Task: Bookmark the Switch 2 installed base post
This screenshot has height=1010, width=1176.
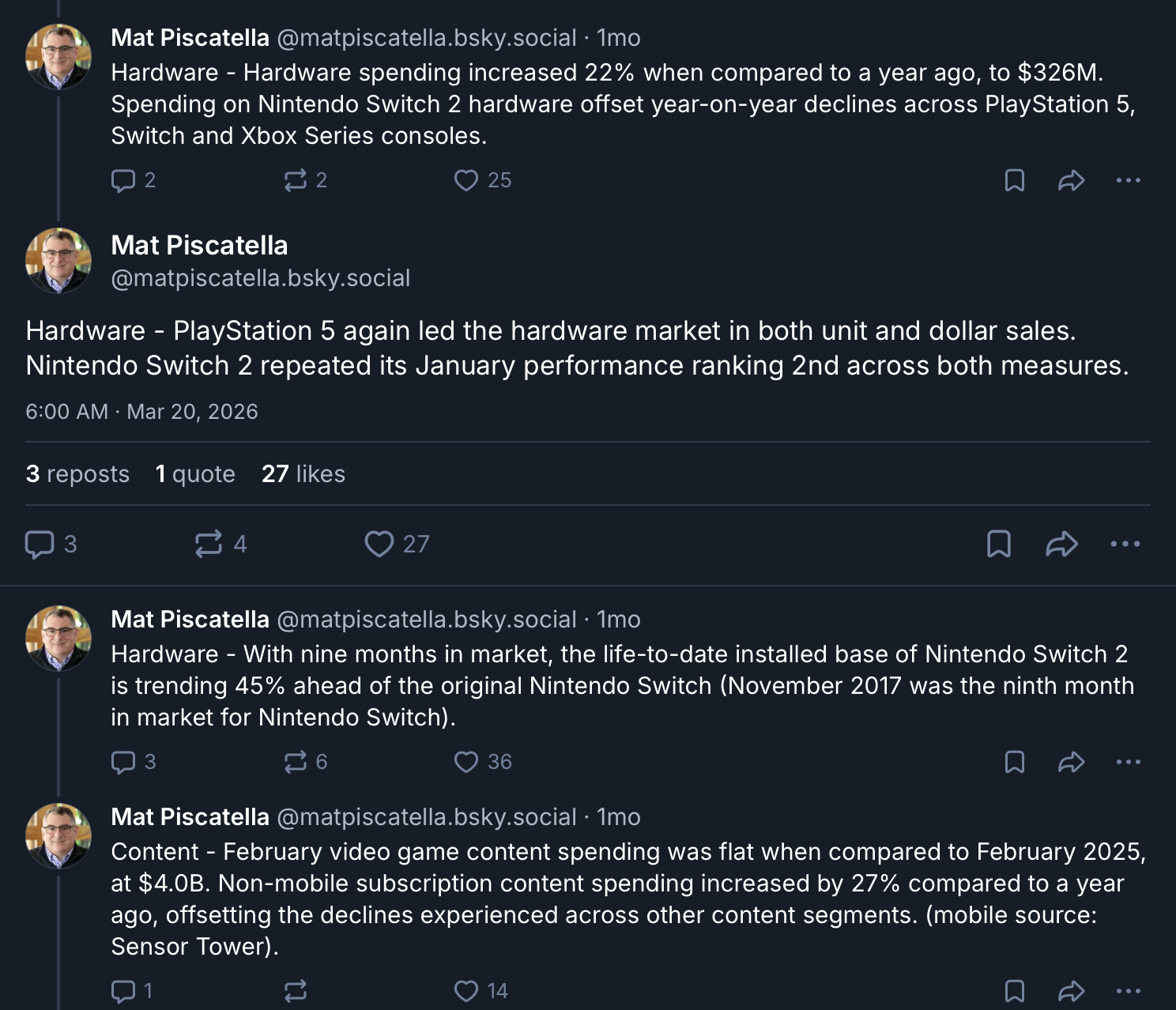Action: [x=1014, y=763]
